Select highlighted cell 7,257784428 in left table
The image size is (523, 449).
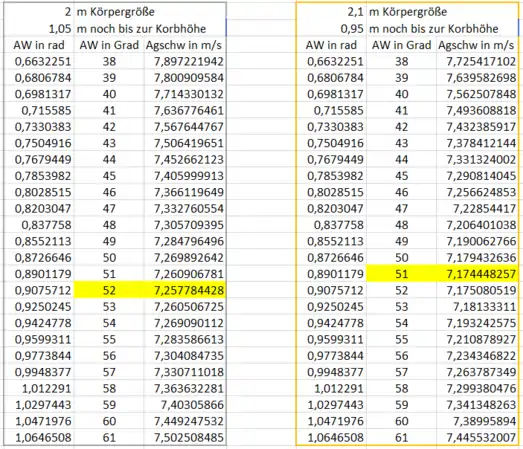tap(185, 290)
